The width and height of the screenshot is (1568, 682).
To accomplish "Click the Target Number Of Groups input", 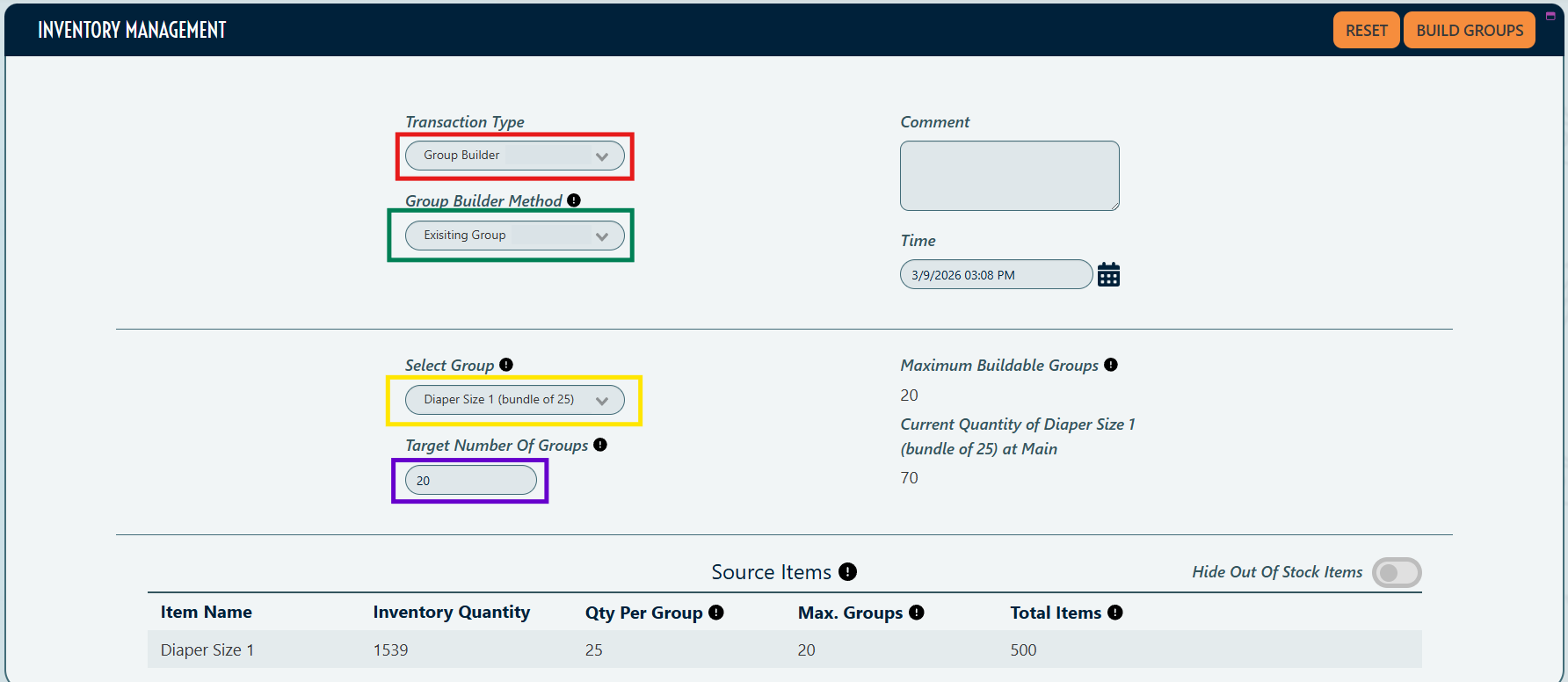I will [470, 481].
